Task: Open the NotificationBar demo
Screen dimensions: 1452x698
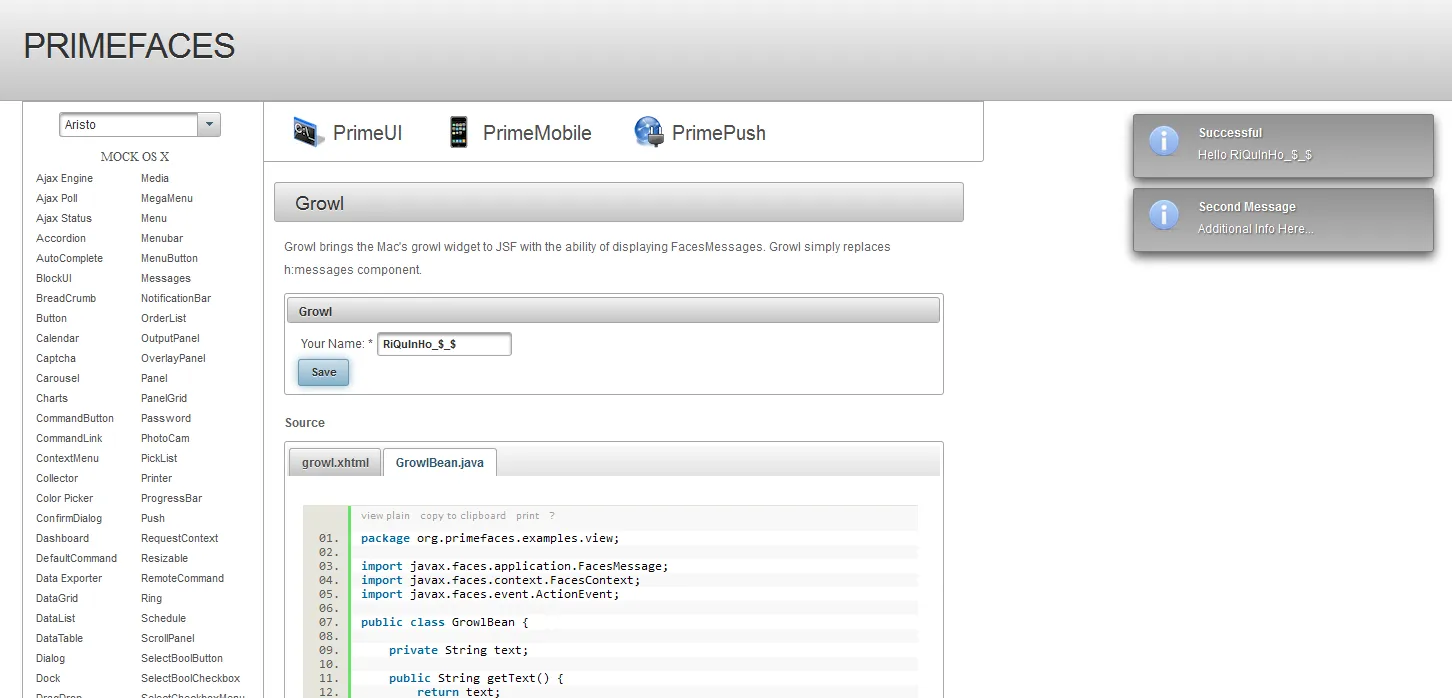Action: (176, 298)
